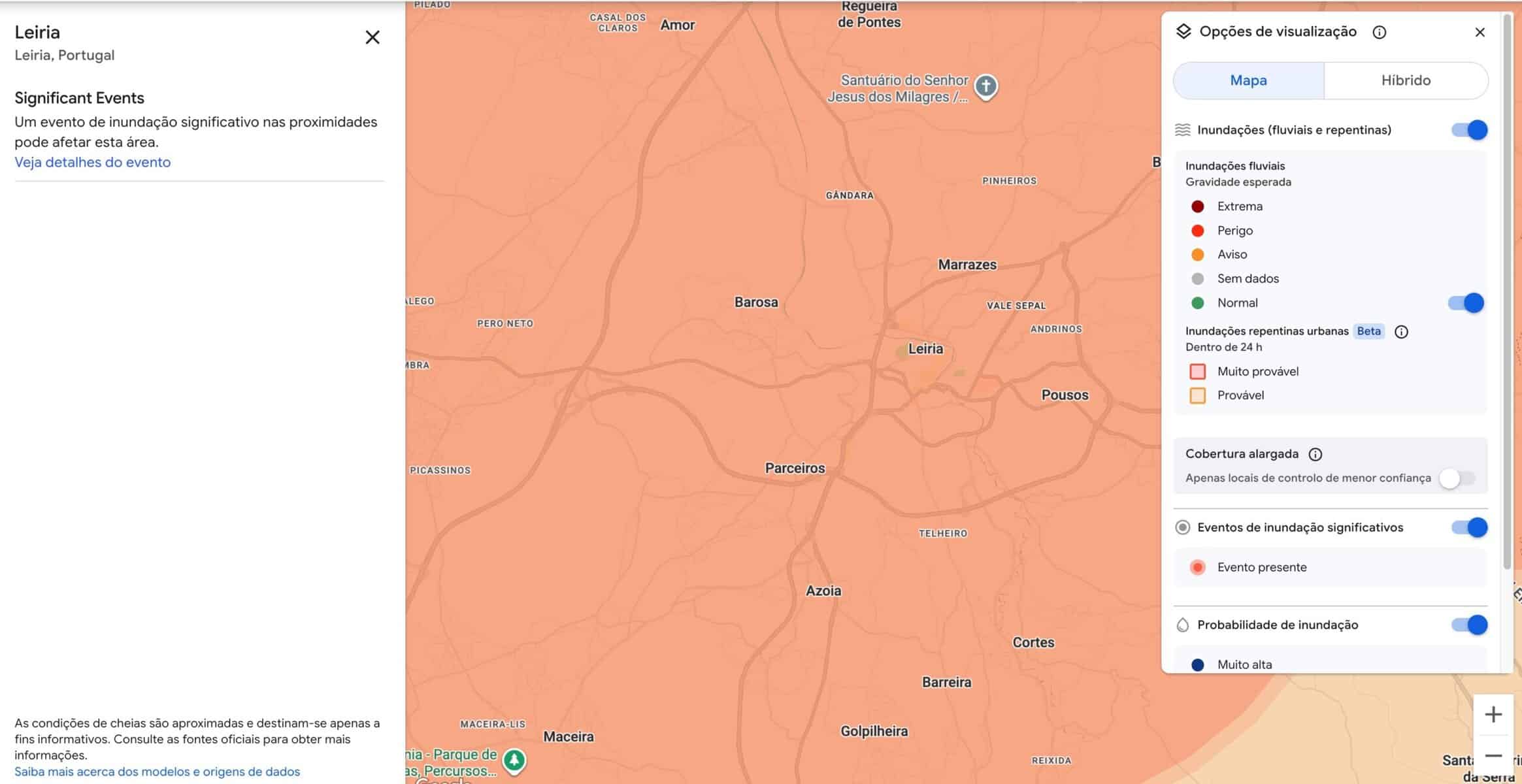
Task: Select the Mapa view tab
Action: click(1248, 80)
